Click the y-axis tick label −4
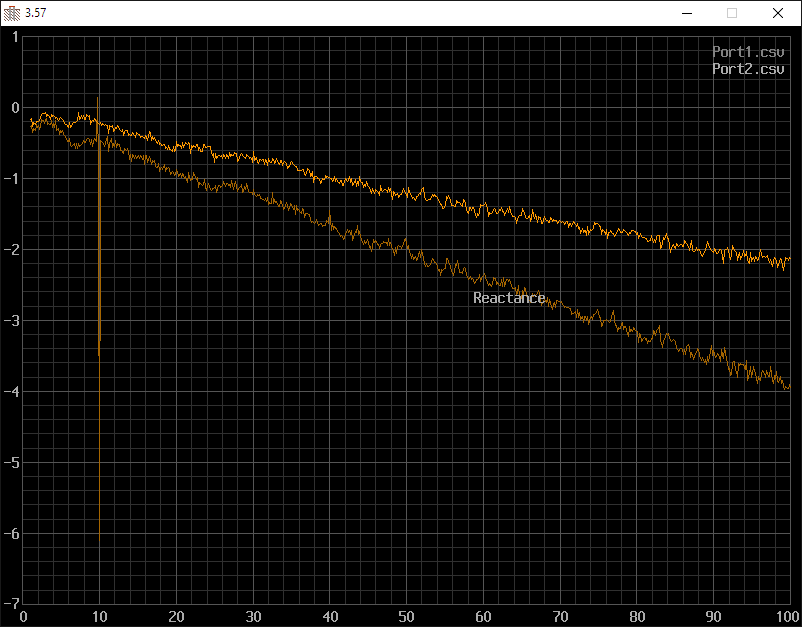802x627 pixels. [x=11, y=392]
